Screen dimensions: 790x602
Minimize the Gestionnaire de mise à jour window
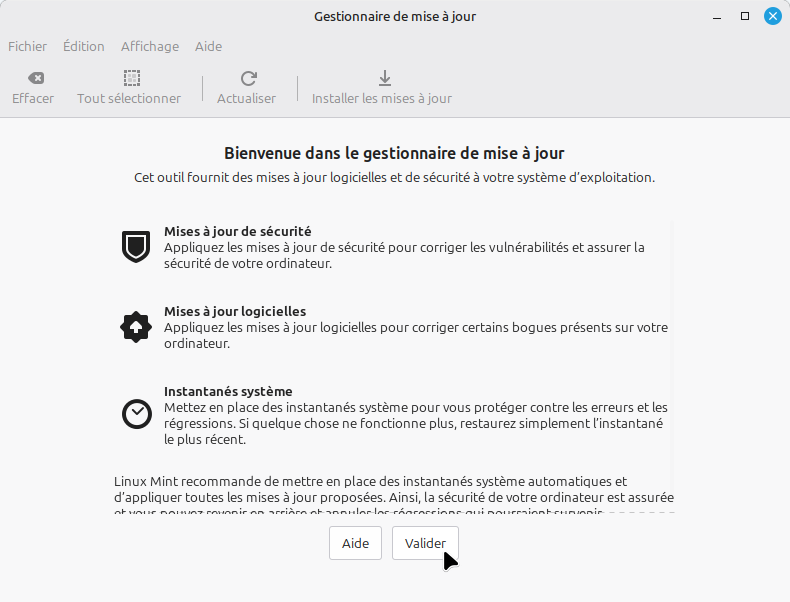(x=717, y=17)
